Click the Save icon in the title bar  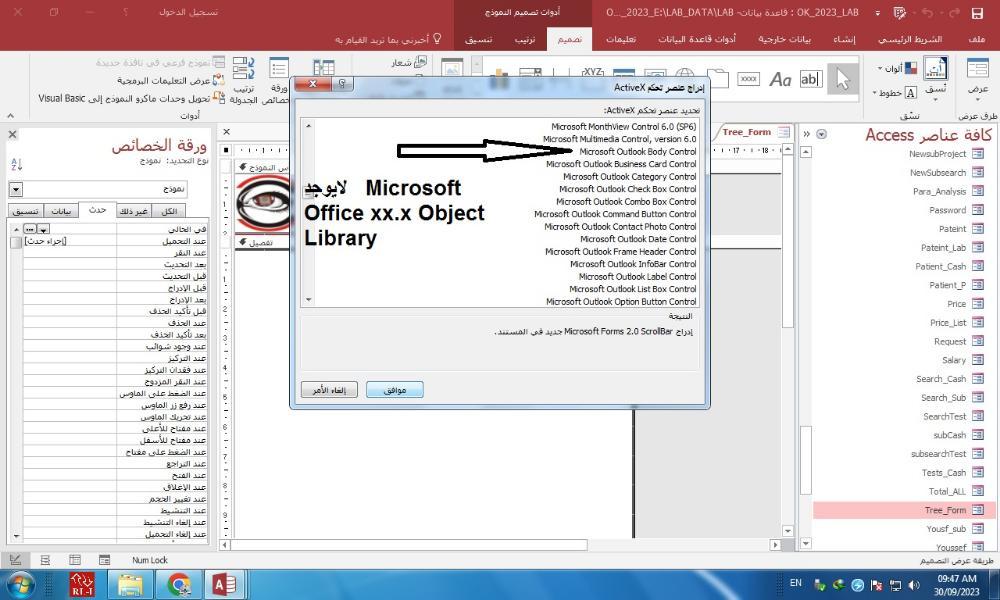(976, 13)
